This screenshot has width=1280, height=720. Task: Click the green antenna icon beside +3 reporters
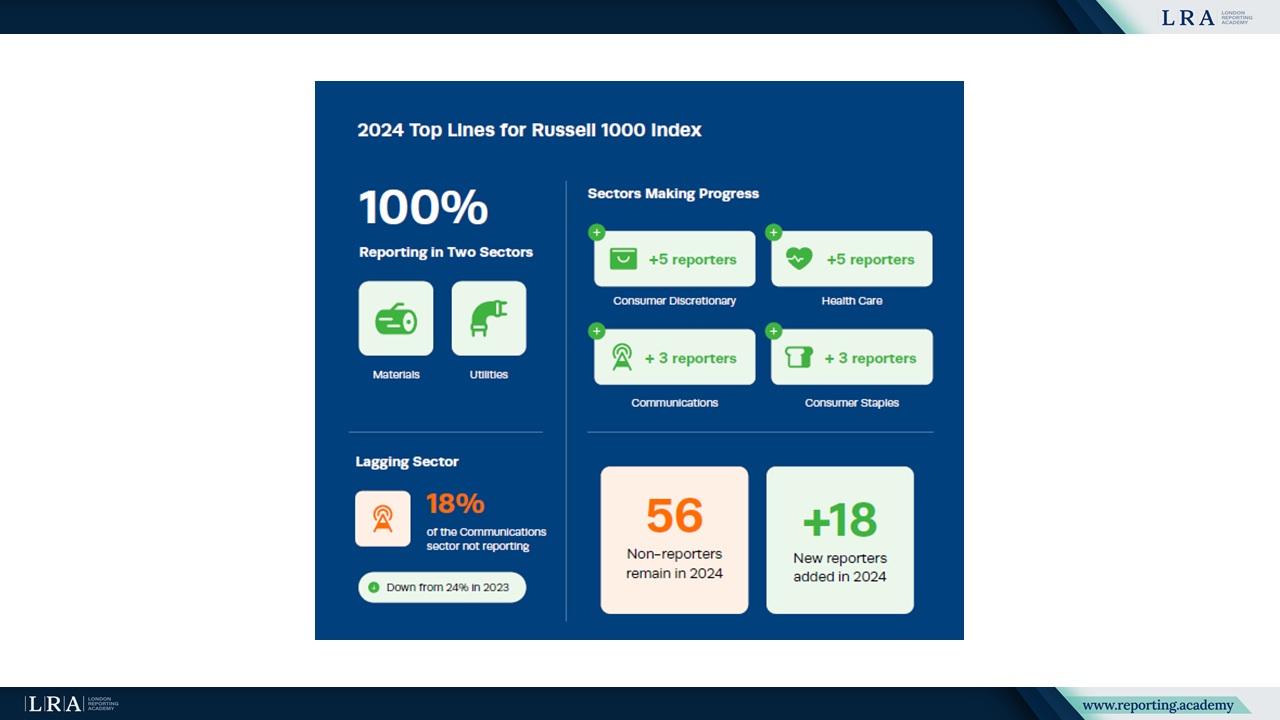pos(622,357)
